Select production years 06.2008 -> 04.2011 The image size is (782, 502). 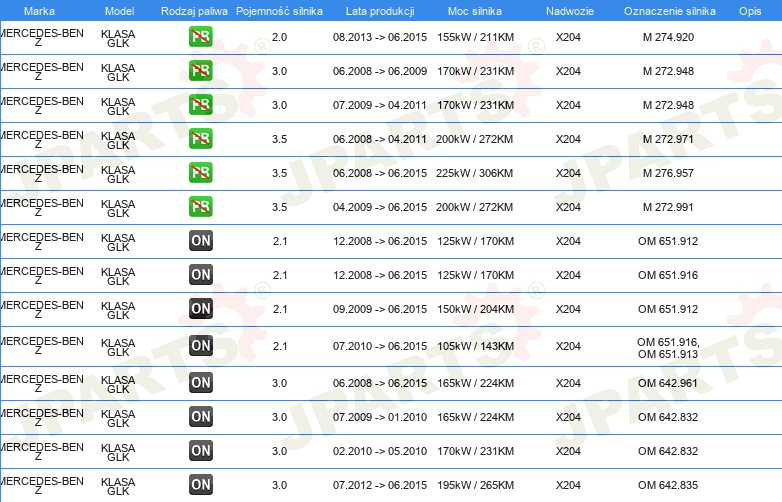pyautogui.click(x=380, y=139)
